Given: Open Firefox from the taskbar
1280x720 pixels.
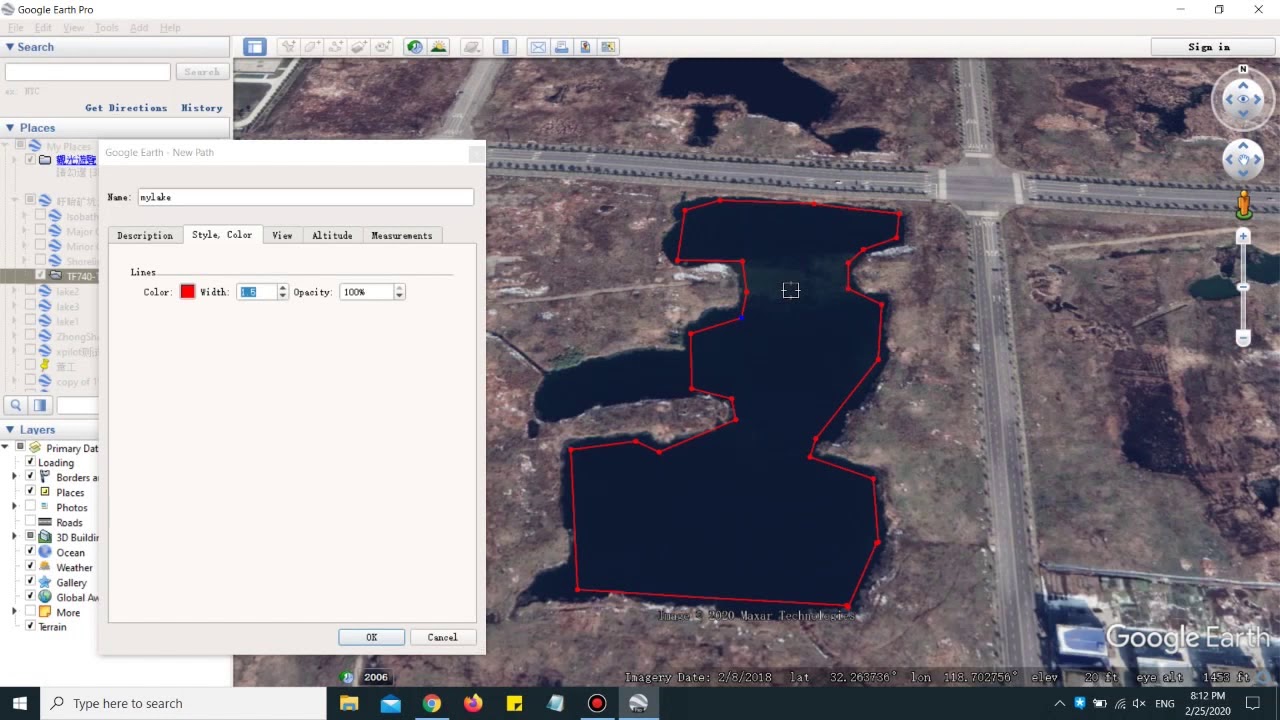Looking at the screenshot, I should tap(473, 703).
